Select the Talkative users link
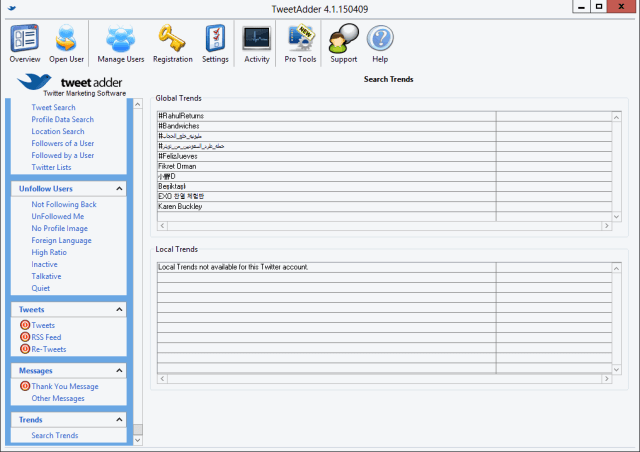Image resolution: width=640 pixels, height=452 pixels. click(x=46, y=276)
